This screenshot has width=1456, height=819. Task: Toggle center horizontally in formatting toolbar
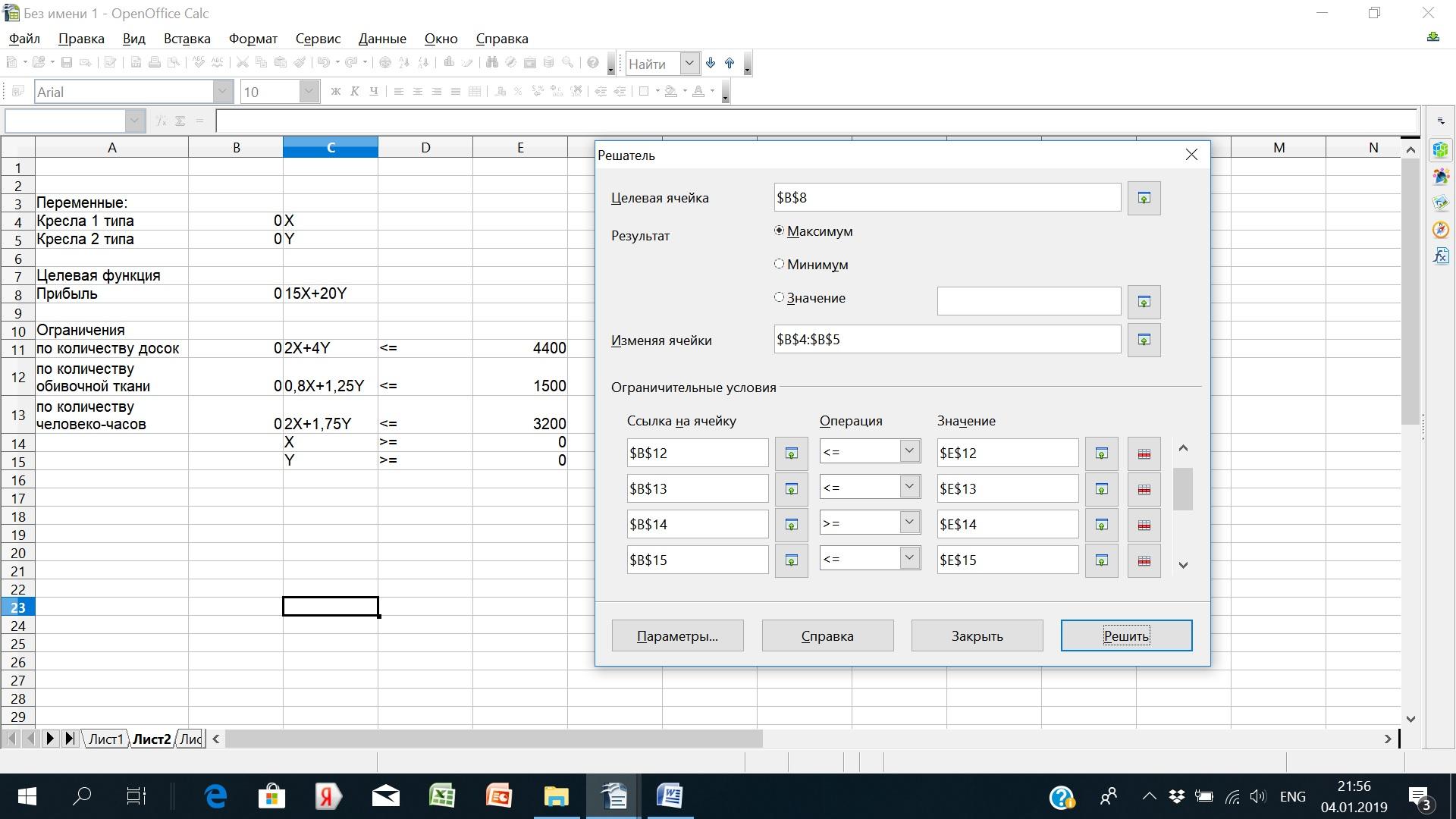click(418, 92)
